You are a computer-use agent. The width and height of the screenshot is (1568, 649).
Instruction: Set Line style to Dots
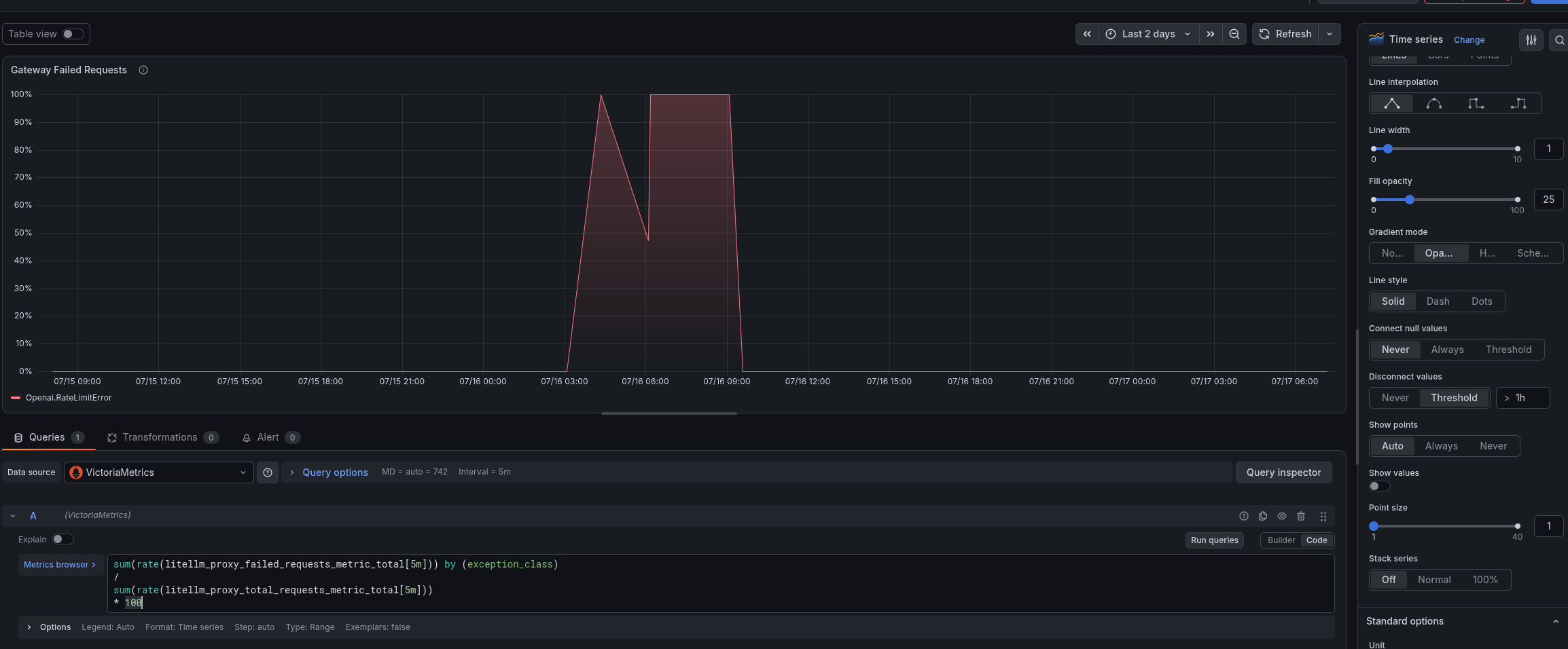click(x=1482, y=301)
